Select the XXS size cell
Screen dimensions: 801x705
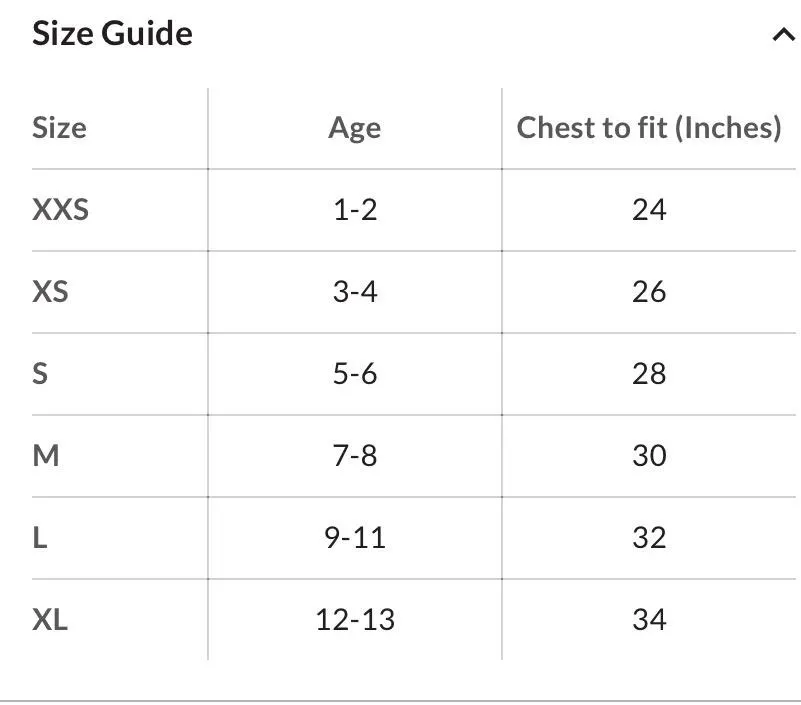60,210
